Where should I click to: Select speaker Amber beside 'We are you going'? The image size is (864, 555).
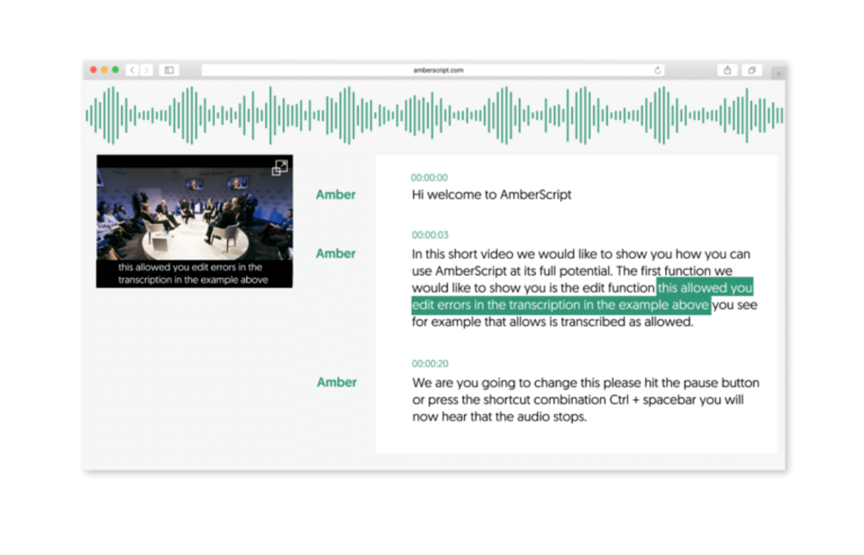337,382
